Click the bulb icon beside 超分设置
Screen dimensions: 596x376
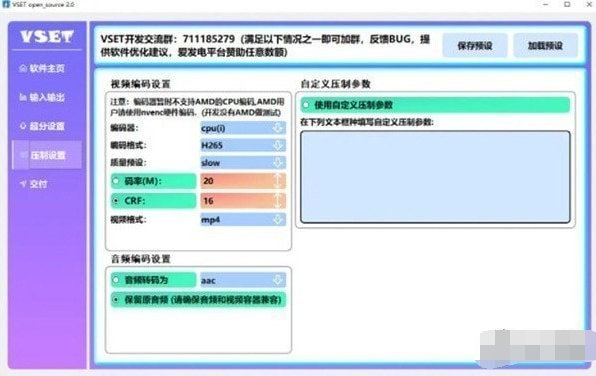(23, 126)
